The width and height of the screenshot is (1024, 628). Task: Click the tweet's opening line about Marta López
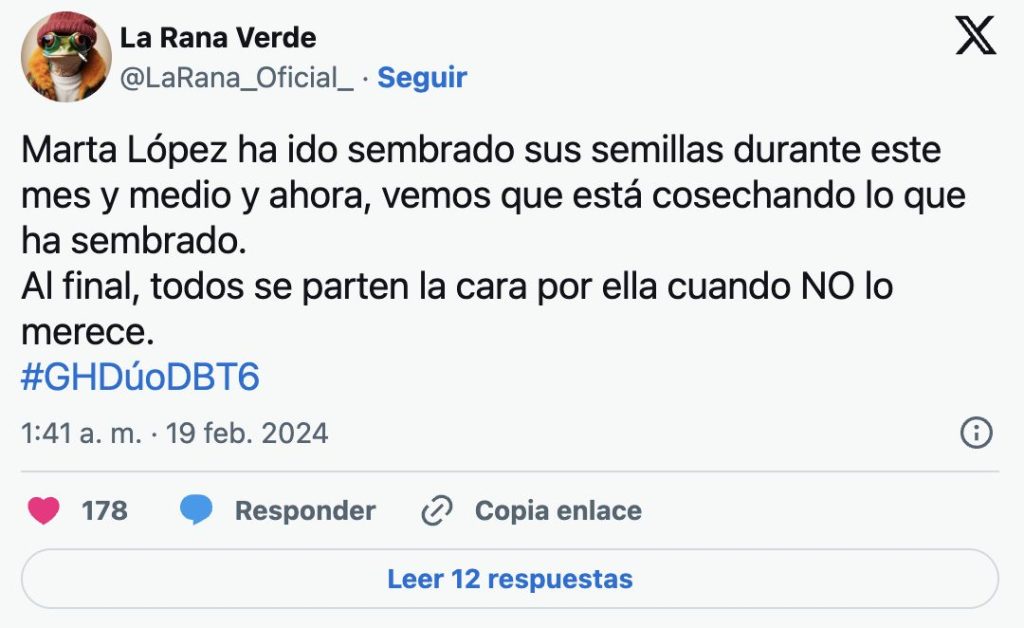tap(480, 150)
